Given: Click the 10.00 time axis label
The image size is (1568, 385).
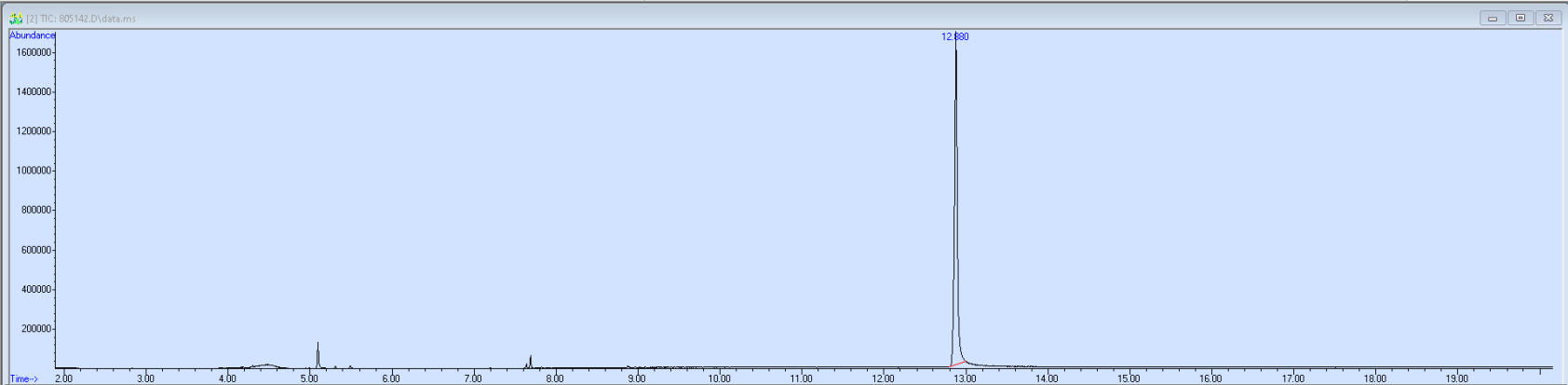Looking at the screenshot, I should click(719, 378).
